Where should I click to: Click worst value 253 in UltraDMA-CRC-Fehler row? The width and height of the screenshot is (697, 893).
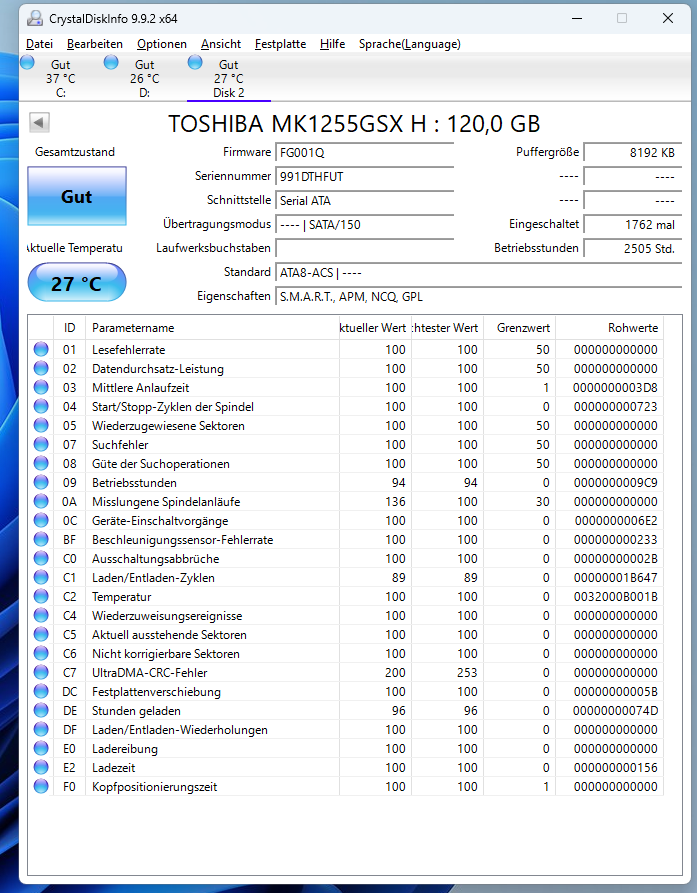coord(467,673)
